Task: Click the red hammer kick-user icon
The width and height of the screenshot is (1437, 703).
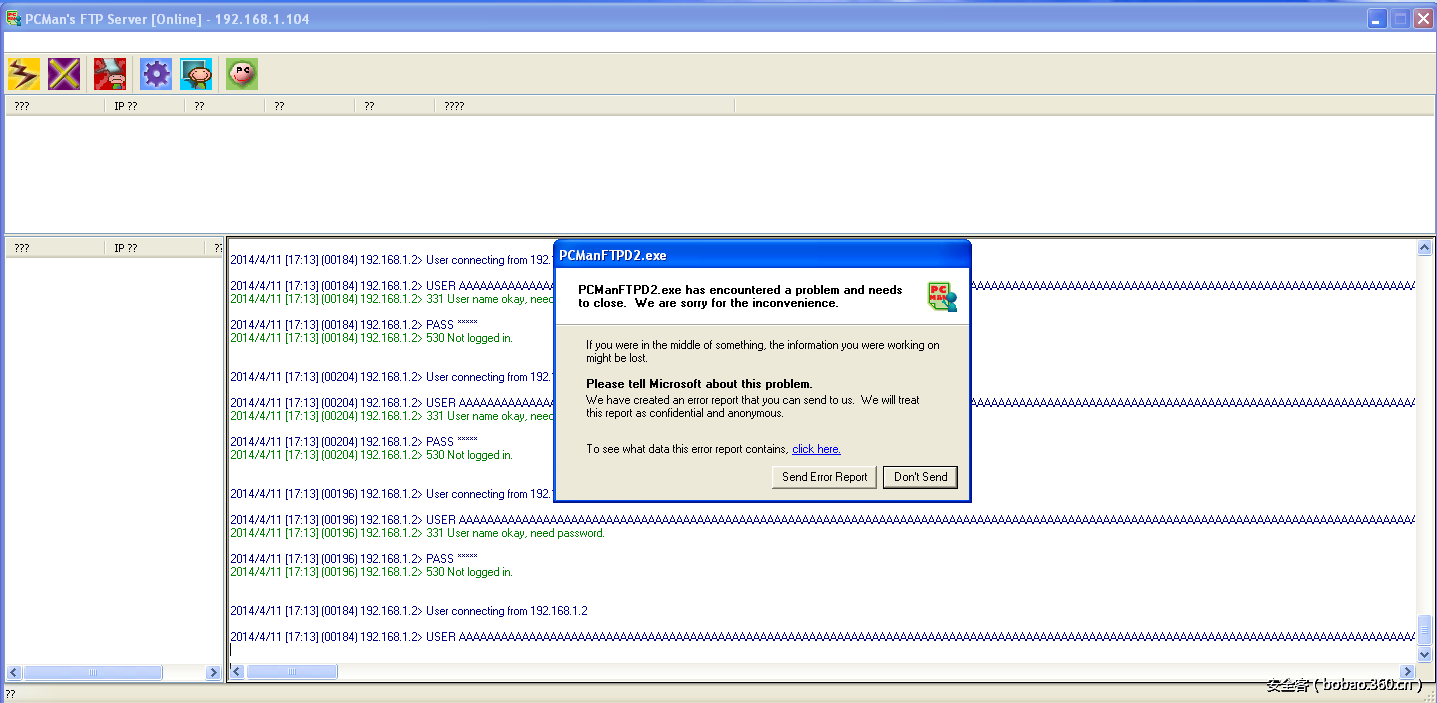Action: [109, 73]
